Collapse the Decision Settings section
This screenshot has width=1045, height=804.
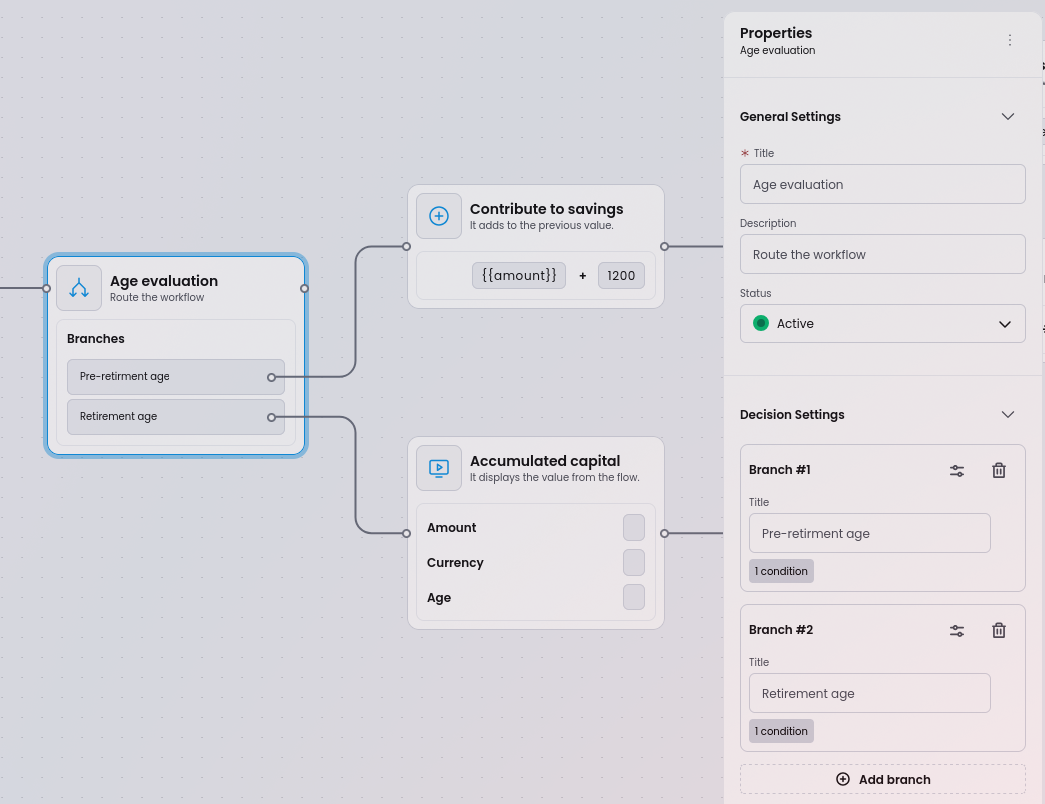point(1008,414)
